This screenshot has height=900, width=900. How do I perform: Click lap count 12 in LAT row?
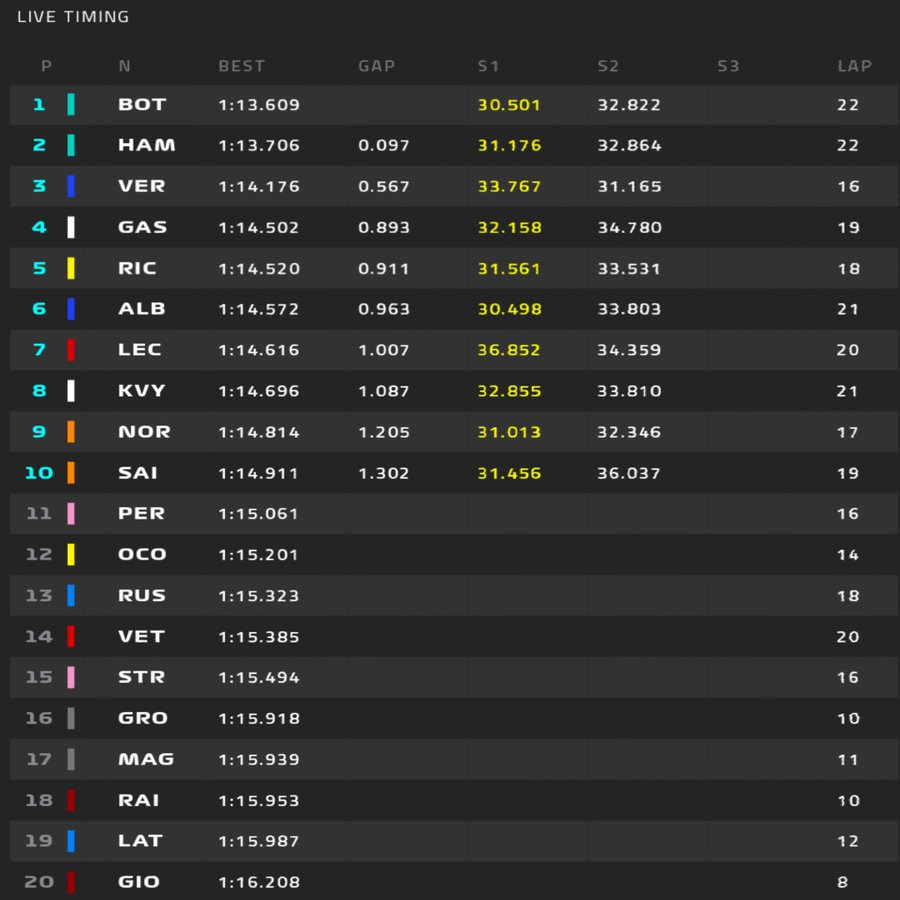click(x=848, y=841)
